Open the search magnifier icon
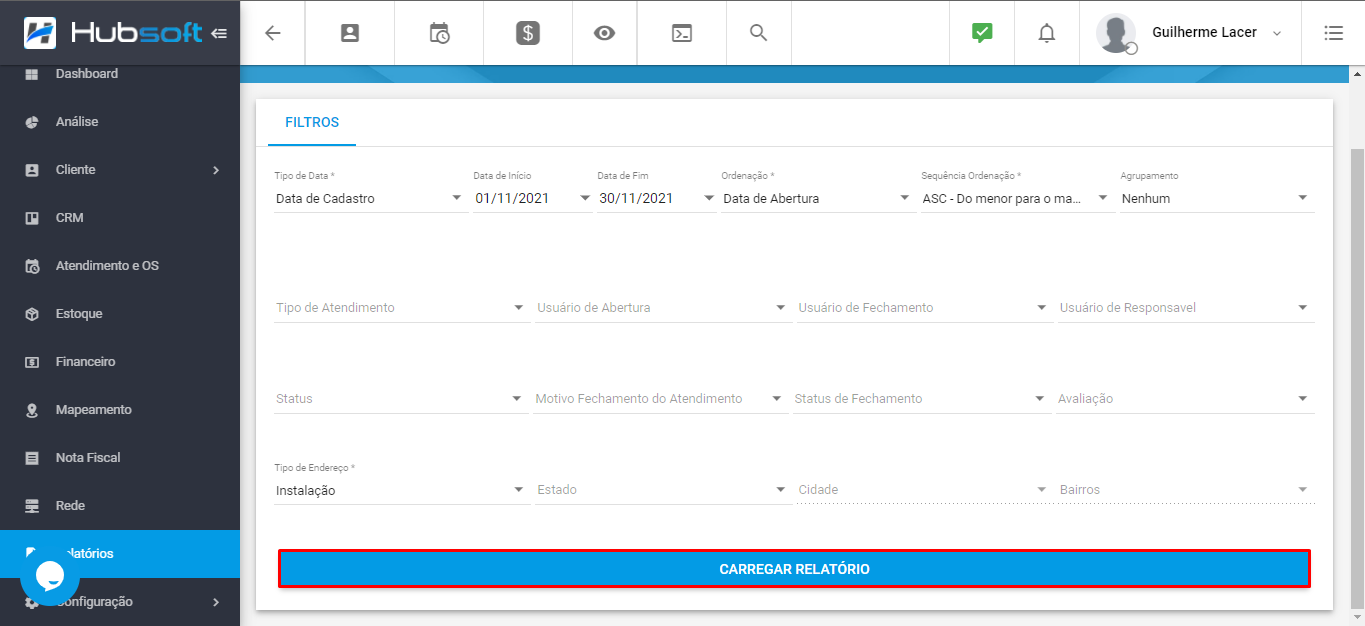 pyautogui.click(x=758, y=33)
